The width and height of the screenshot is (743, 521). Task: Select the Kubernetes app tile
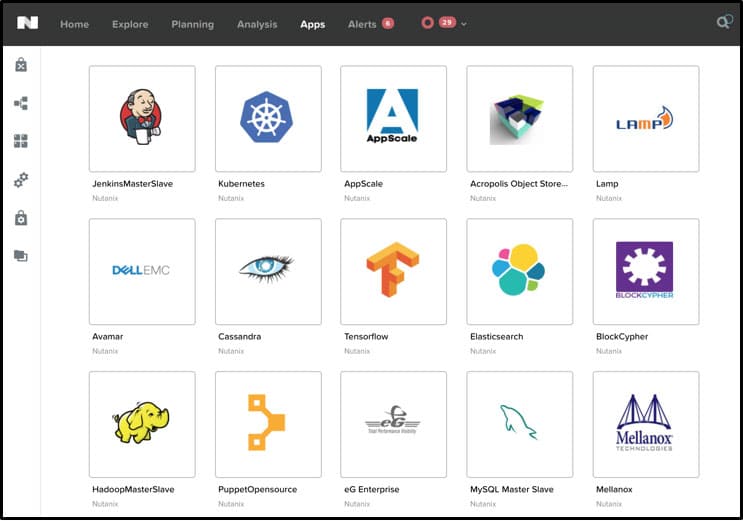(x=268, y=119)
